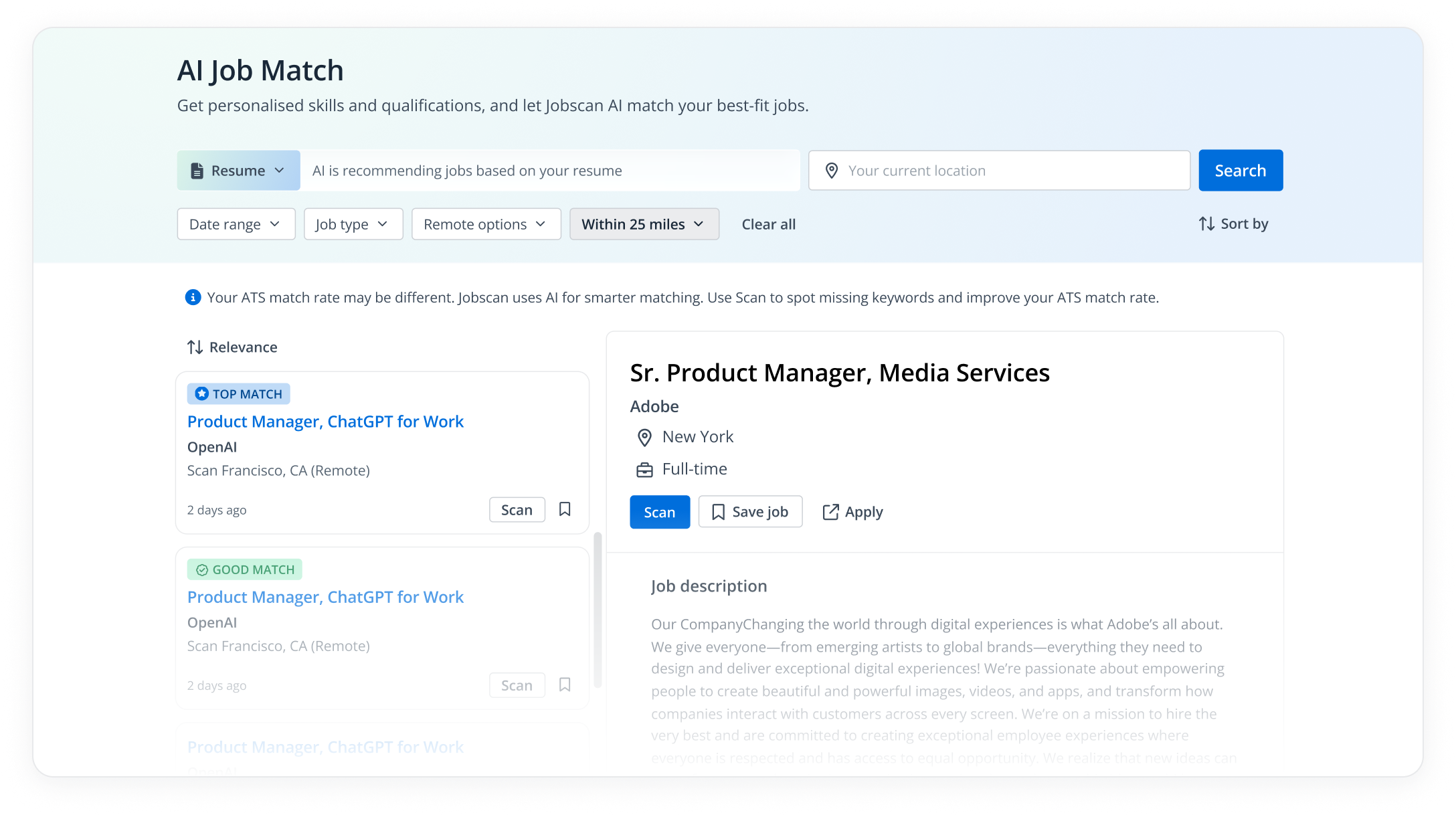The height and width of the screenshot is (815, 1456).
Task: Click the Full-time job type text
Action: pos(695,469)
